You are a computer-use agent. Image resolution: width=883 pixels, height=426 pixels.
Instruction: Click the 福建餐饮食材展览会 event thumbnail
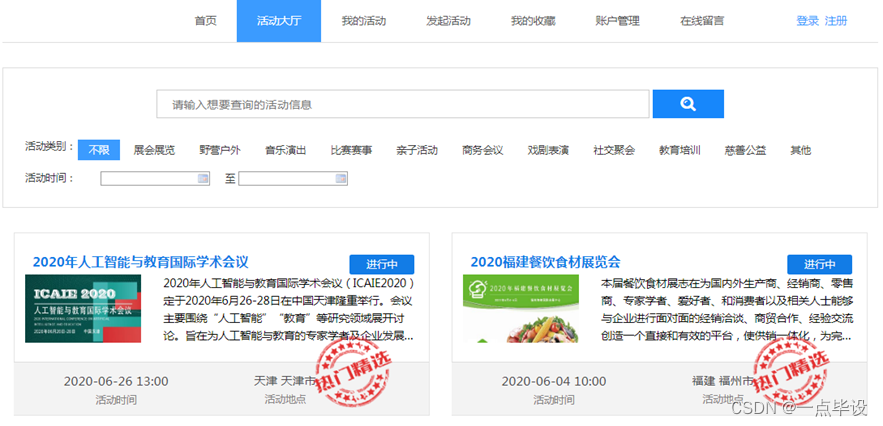[521, 308]
